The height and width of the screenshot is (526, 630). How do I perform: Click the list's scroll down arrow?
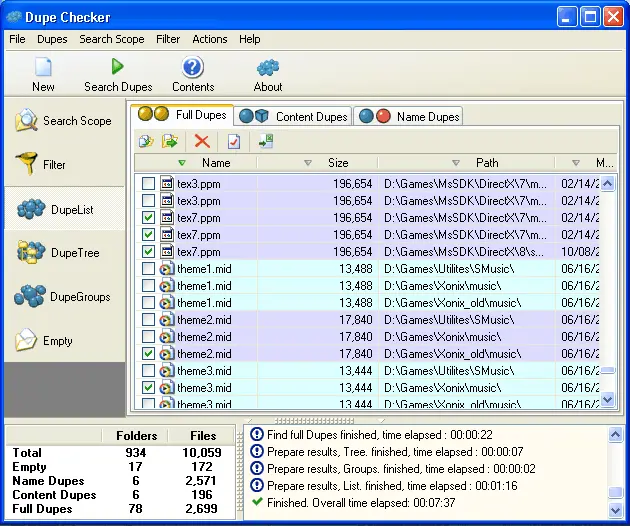[x=608, y=399]
